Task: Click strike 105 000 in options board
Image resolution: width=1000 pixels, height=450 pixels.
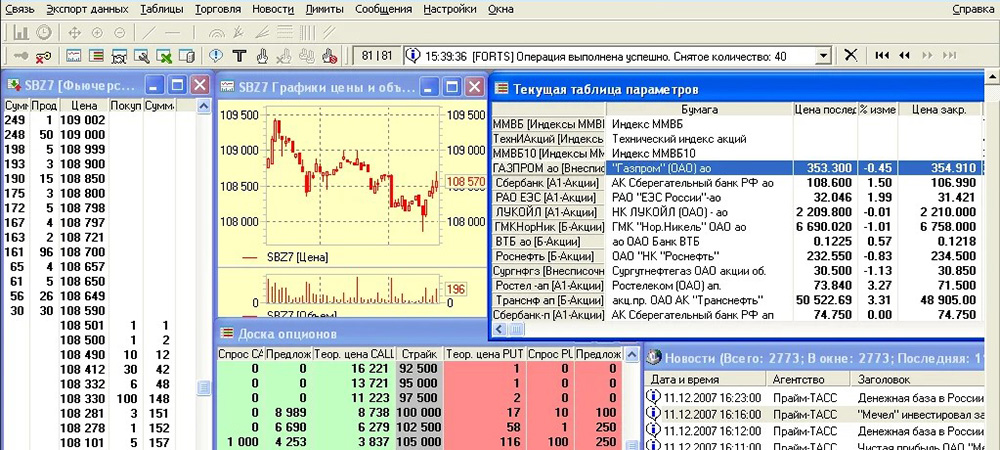Action: point(419,442)
